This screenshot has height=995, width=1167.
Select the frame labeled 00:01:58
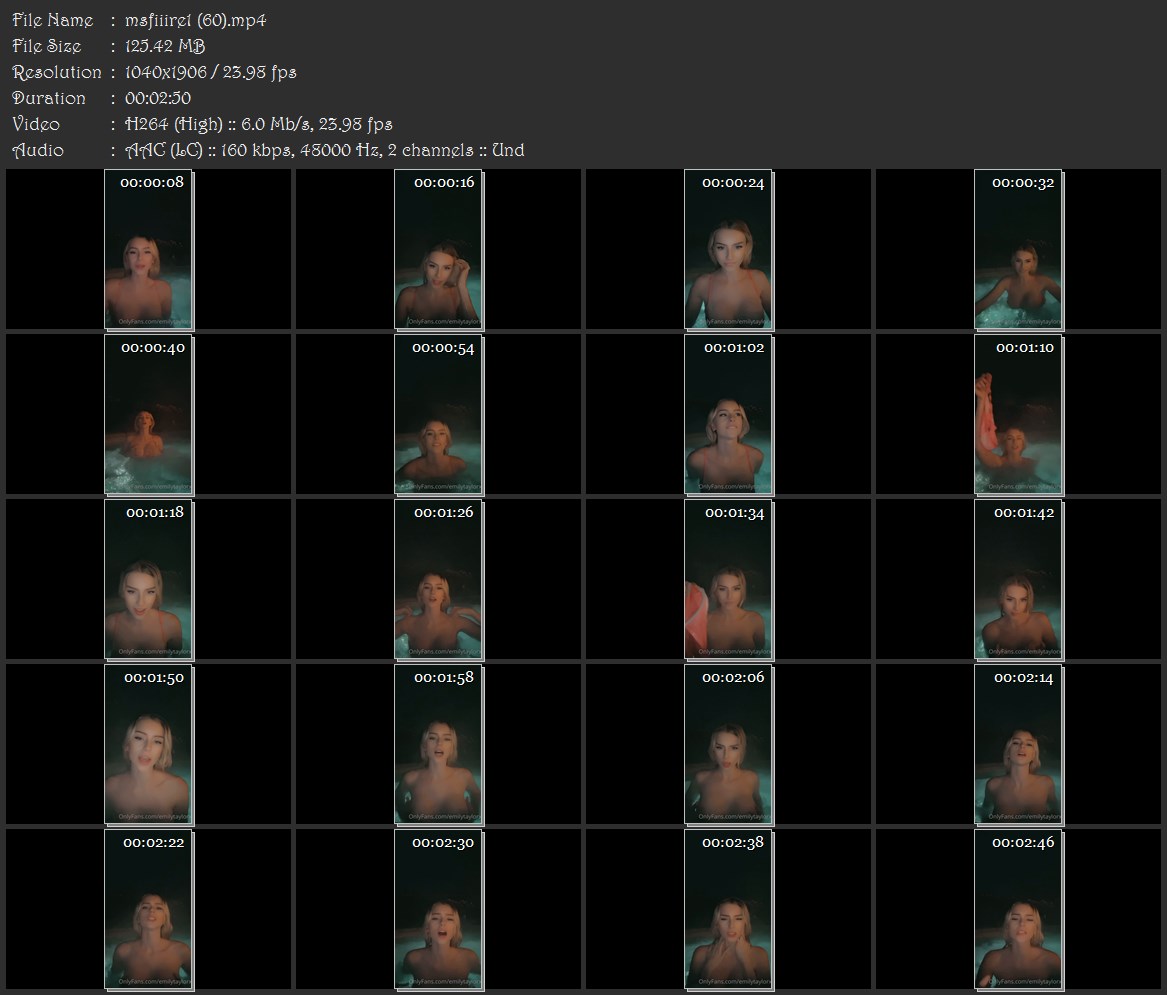tap(439, 745)
